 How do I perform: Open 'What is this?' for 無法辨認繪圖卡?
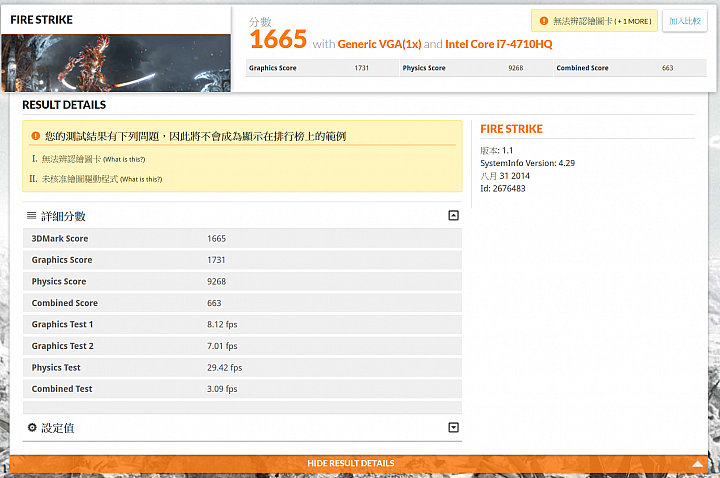[x=124, y=159]
